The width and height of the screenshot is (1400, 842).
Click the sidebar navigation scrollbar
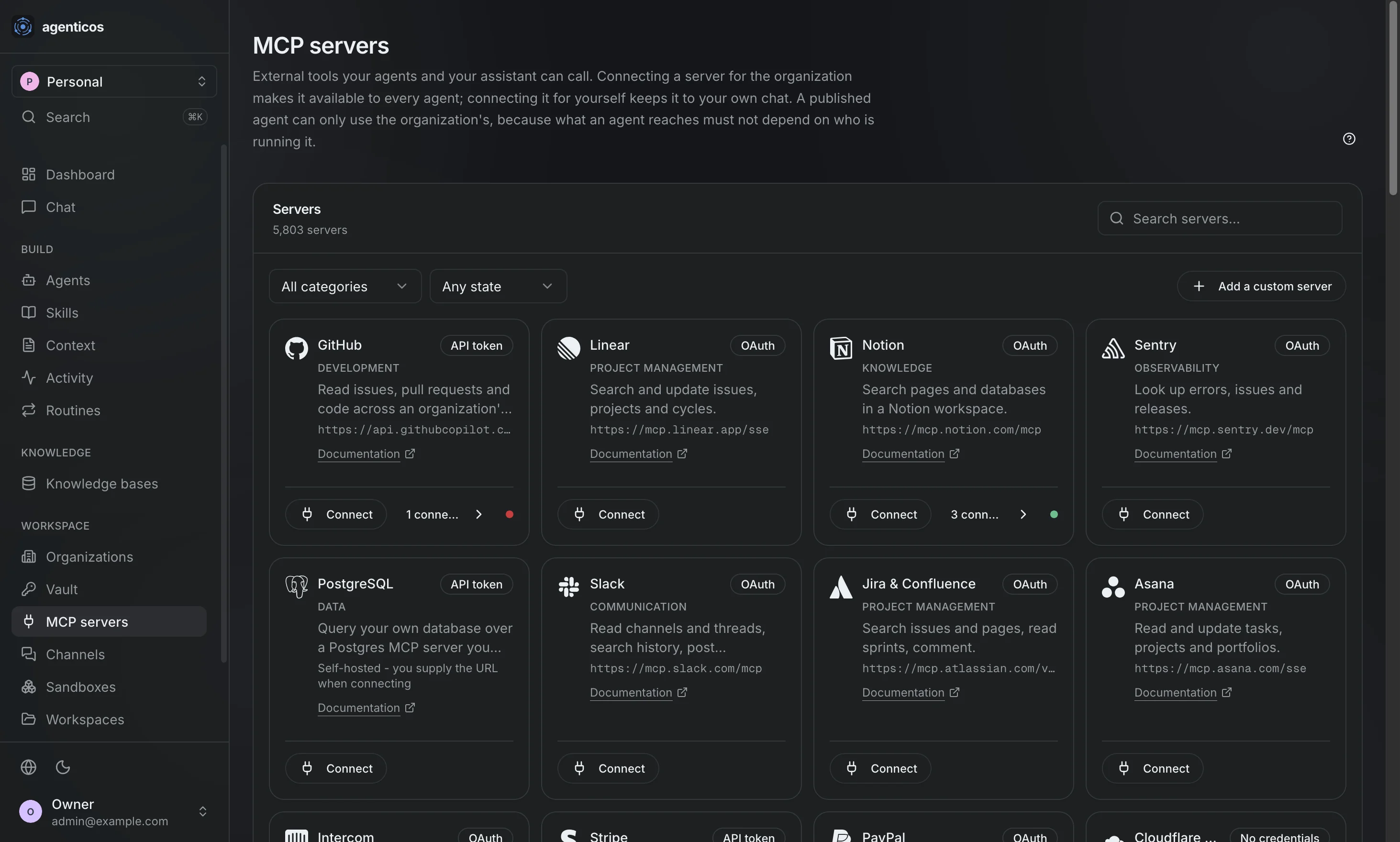pos(223,403)
